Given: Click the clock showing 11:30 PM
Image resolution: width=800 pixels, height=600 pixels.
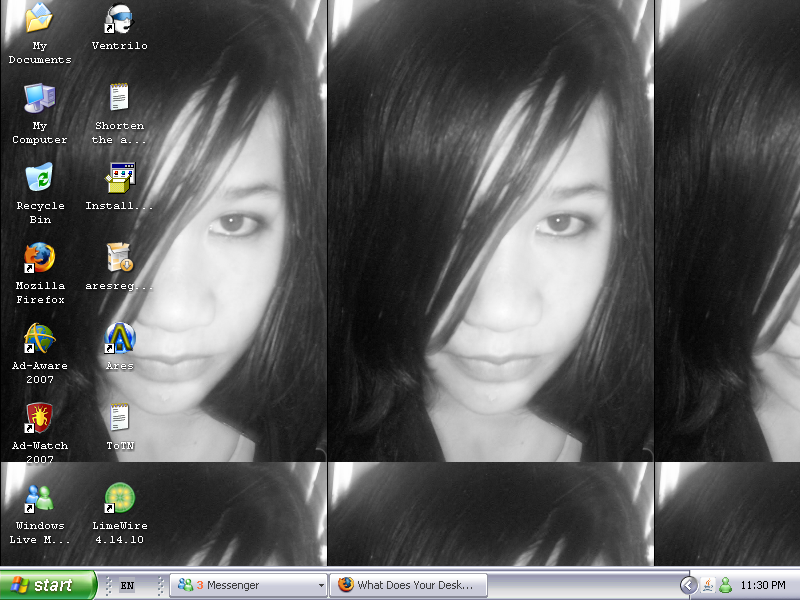Looking at the screenshot, I should [763, 584].
